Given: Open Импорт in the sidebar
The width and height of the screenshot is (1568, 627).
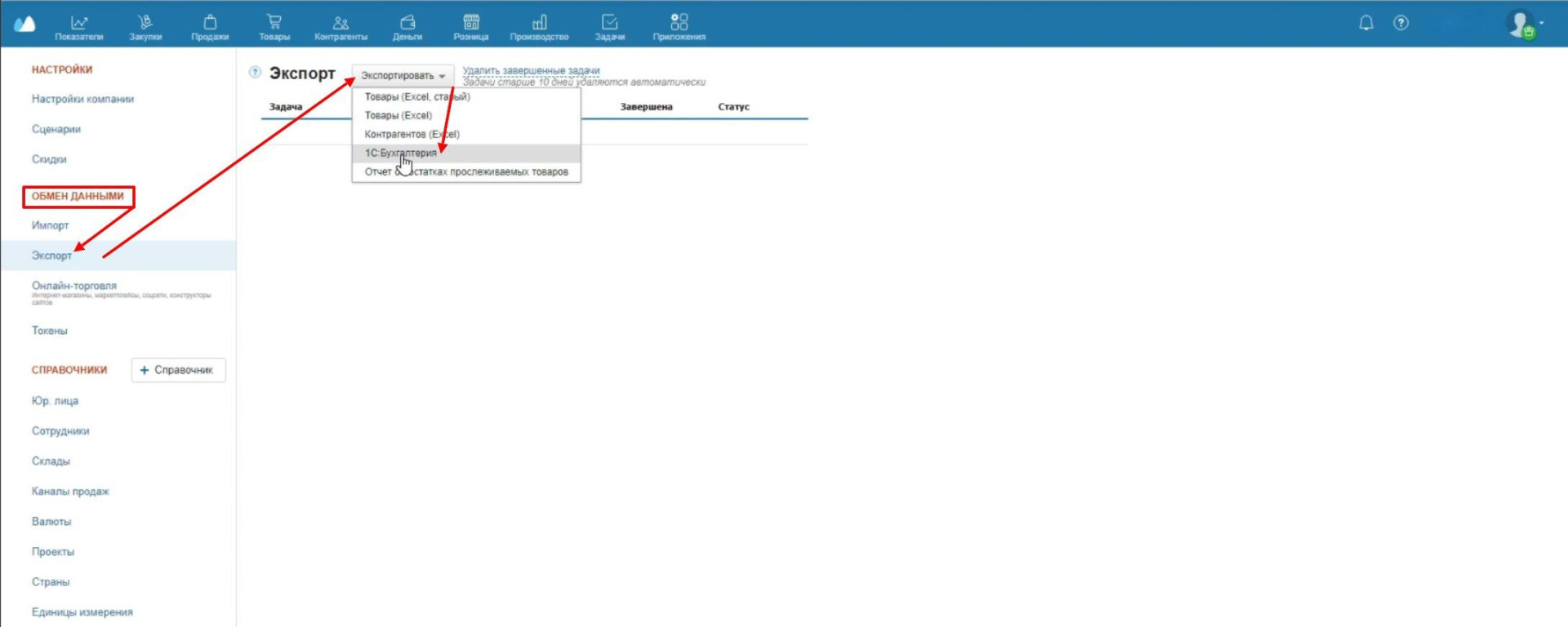Looking at the screenshot, I should [50, 225].
